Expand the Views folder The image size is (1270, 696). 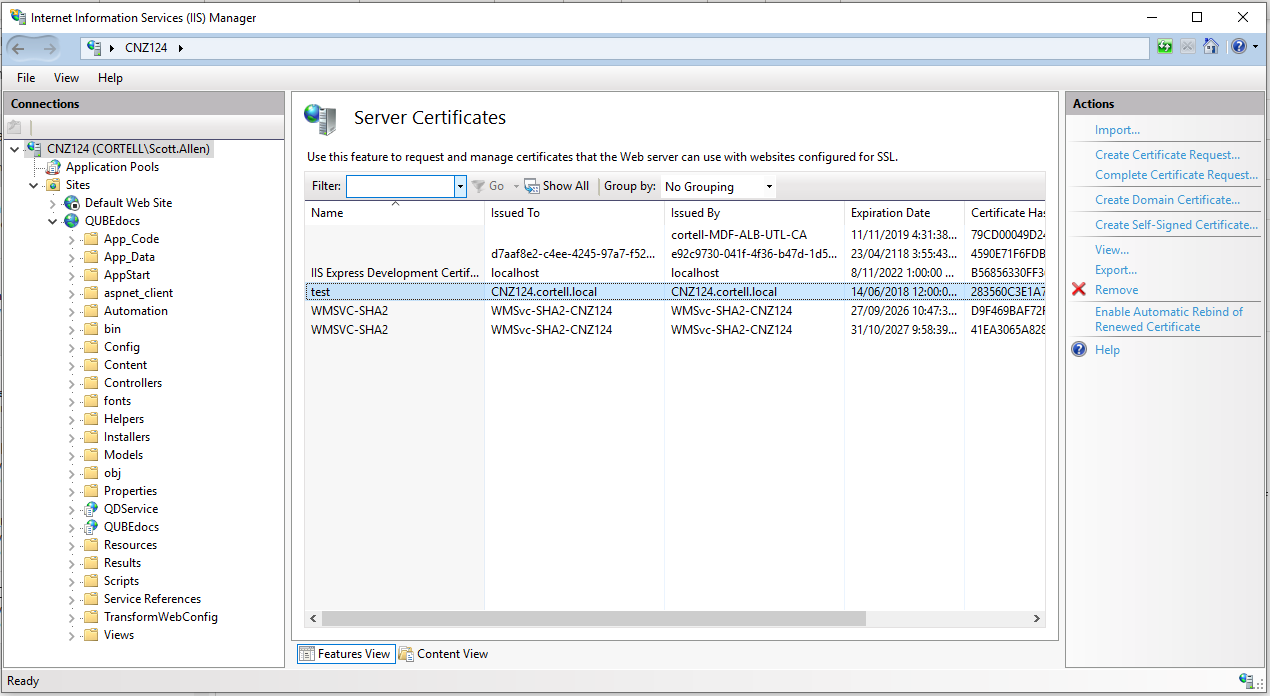[x=72, y=635]
